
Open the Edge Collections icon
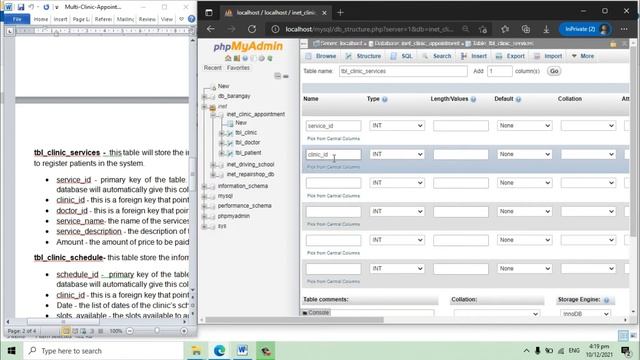point(526,29)
